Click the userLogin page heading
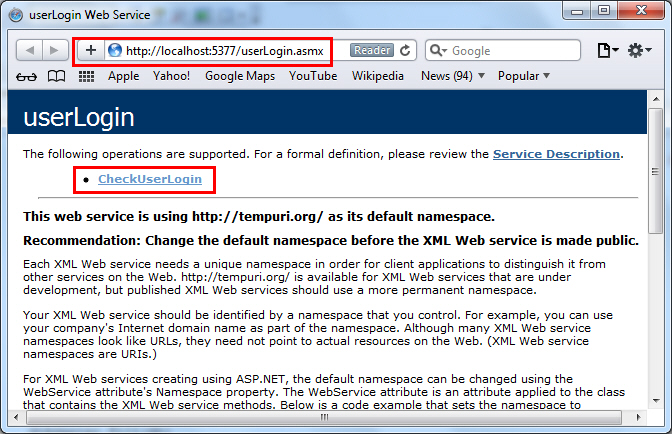 (79, 117)
